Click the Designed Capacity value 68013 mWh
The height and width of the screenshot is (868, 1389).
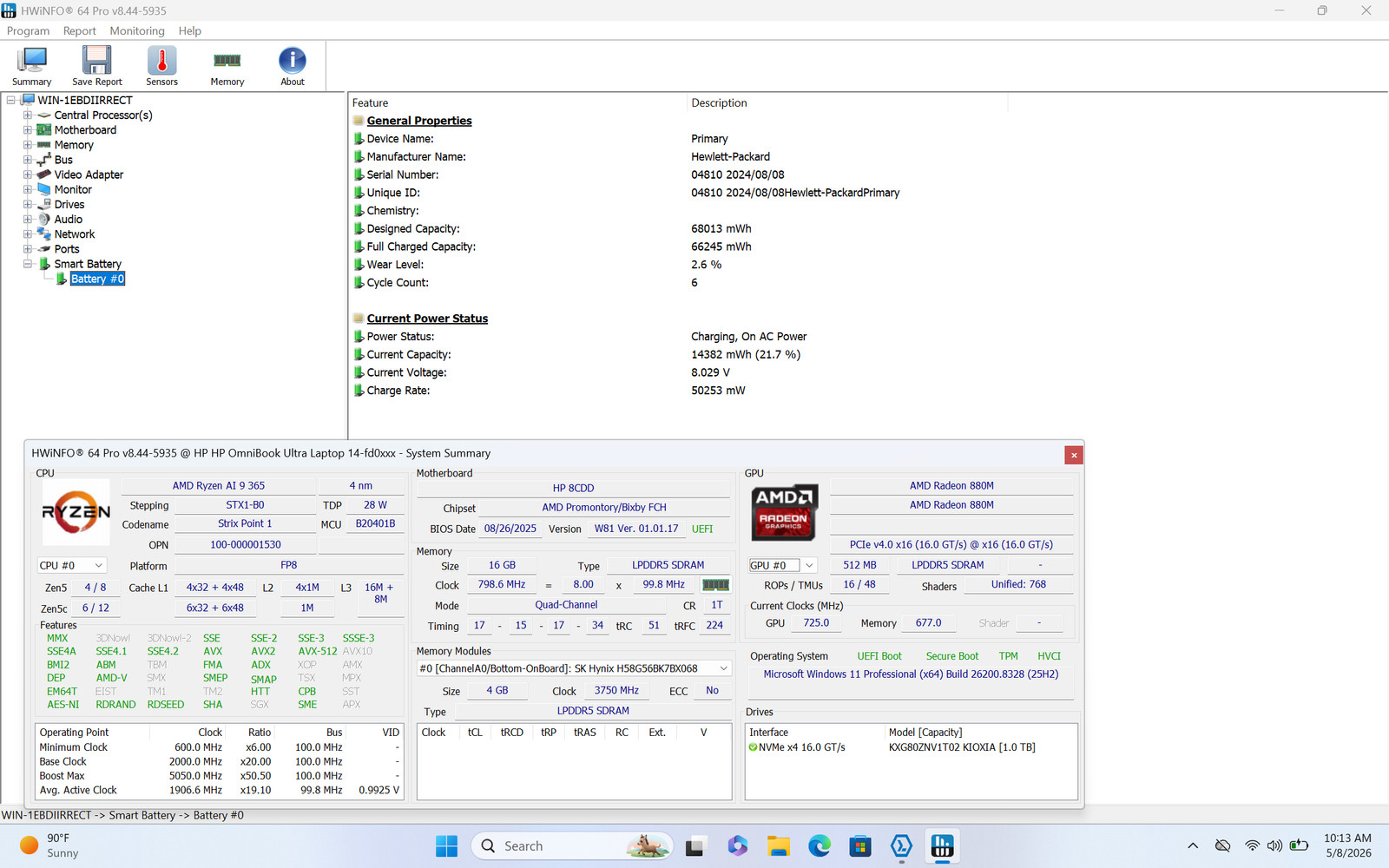721,229
